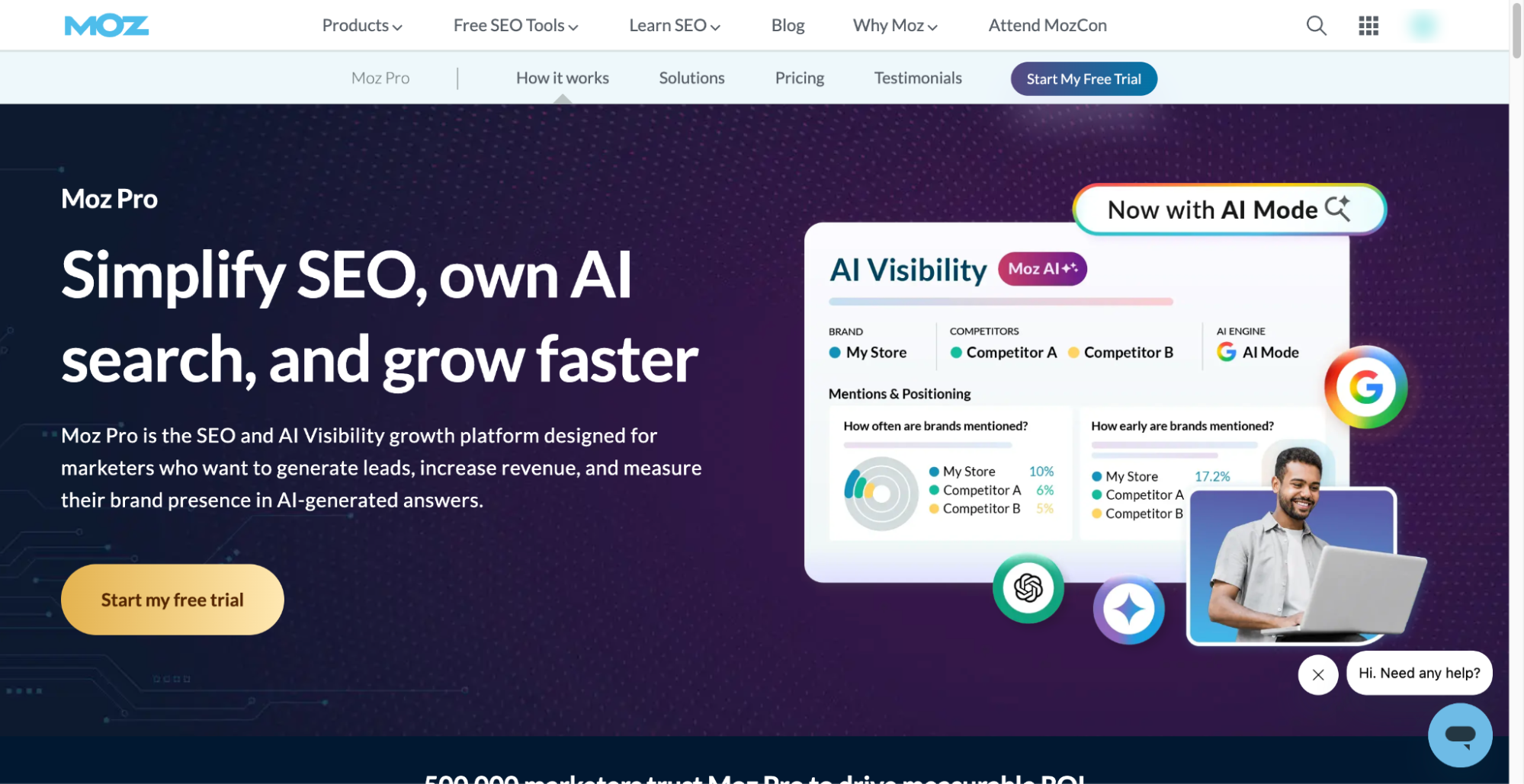Jump to Solutions section
This screenshot has width=1524, height=784.
691,78
